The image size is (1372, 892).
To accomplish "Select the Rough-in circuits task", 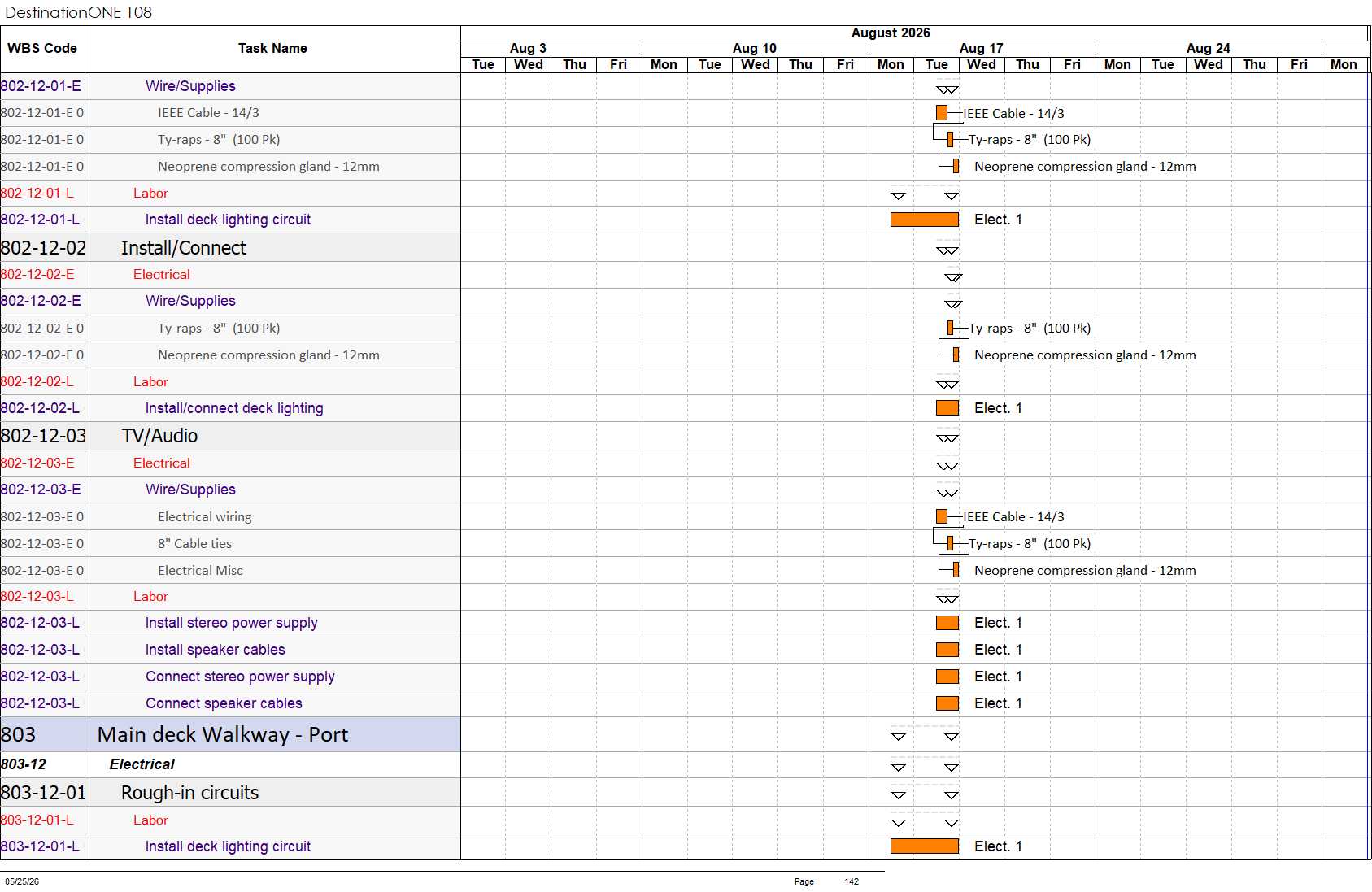I will point(189,793).
